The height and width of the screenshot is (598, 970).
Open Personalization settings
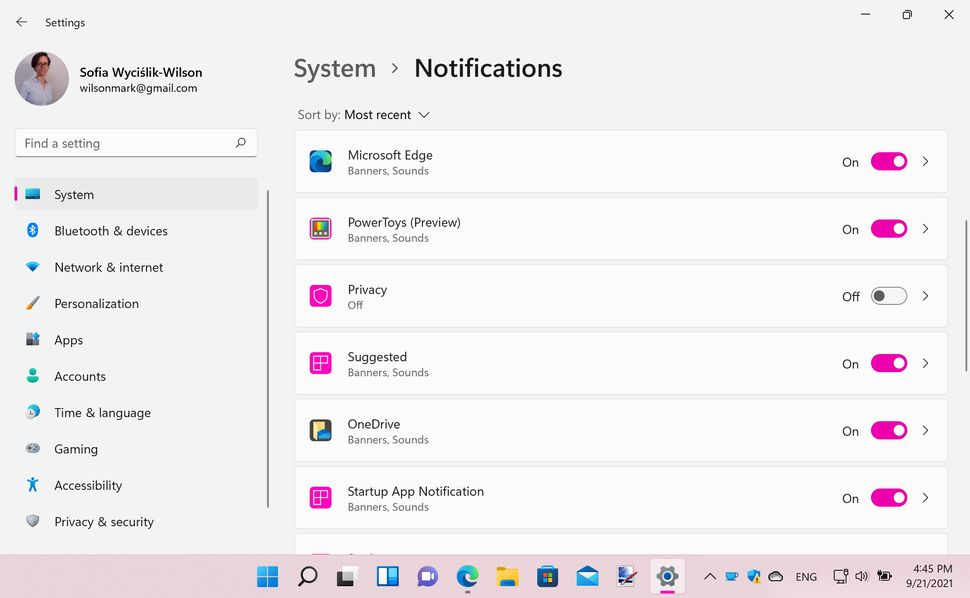(97, 303)
